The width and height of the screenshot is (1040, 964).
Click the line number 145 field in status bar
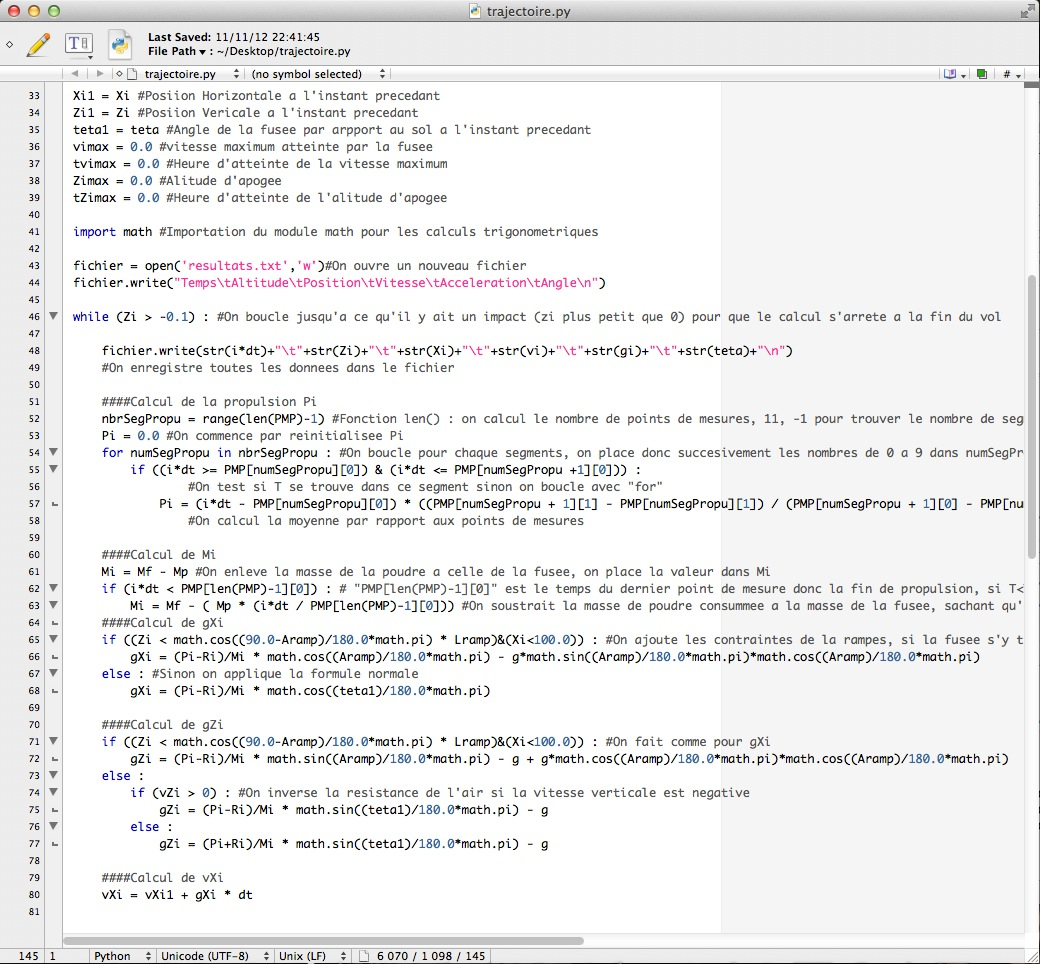pos(29,956)
